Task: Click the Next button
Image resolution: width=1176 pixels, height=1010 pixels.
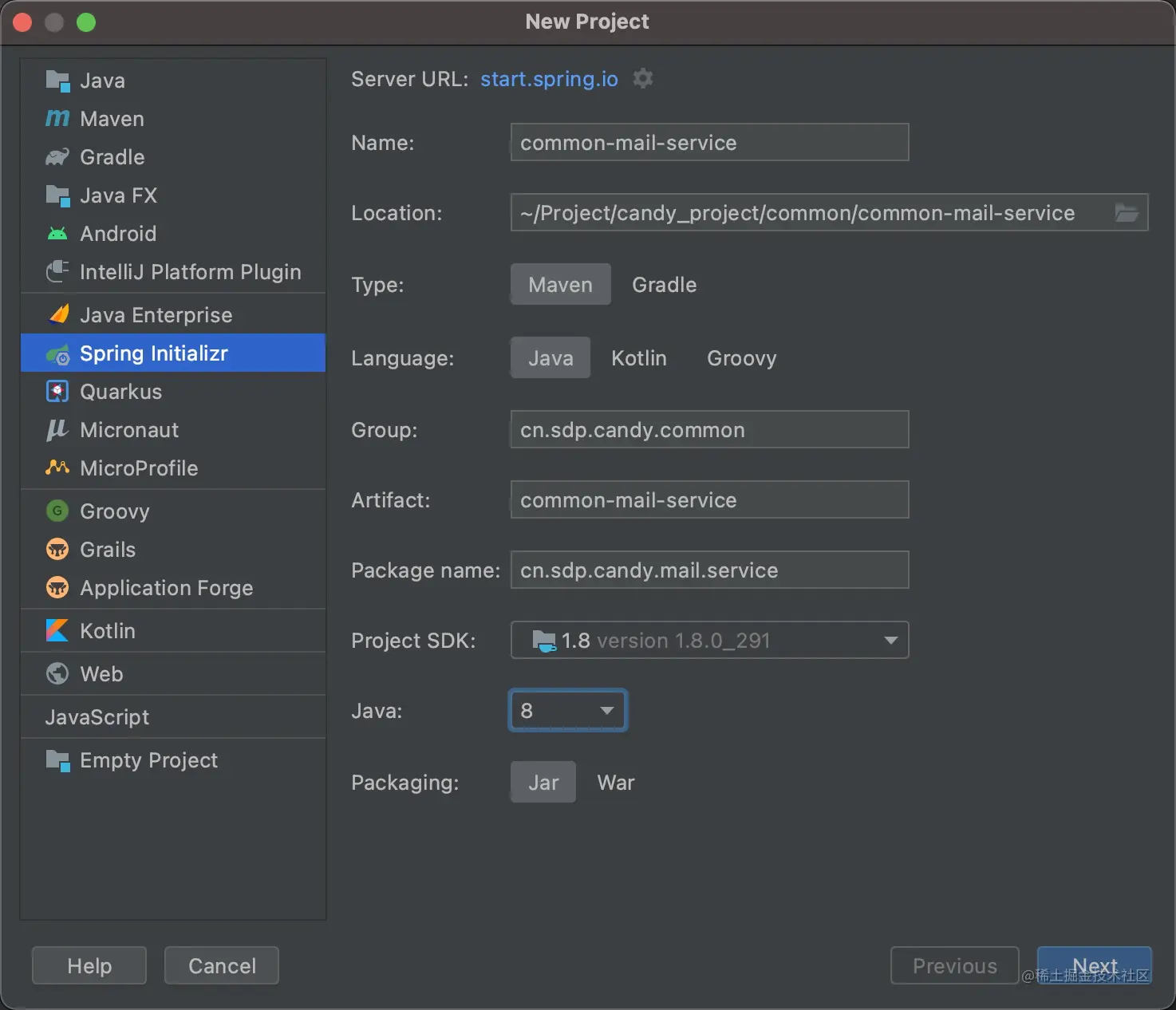Action: (x=1095, y=966)
